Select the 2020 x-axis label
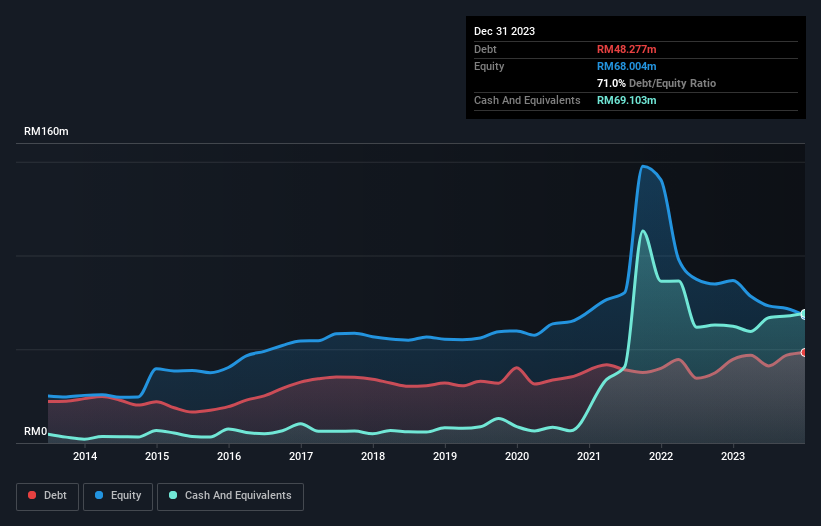Screen dimensions: 821x526 click(517, 456)
